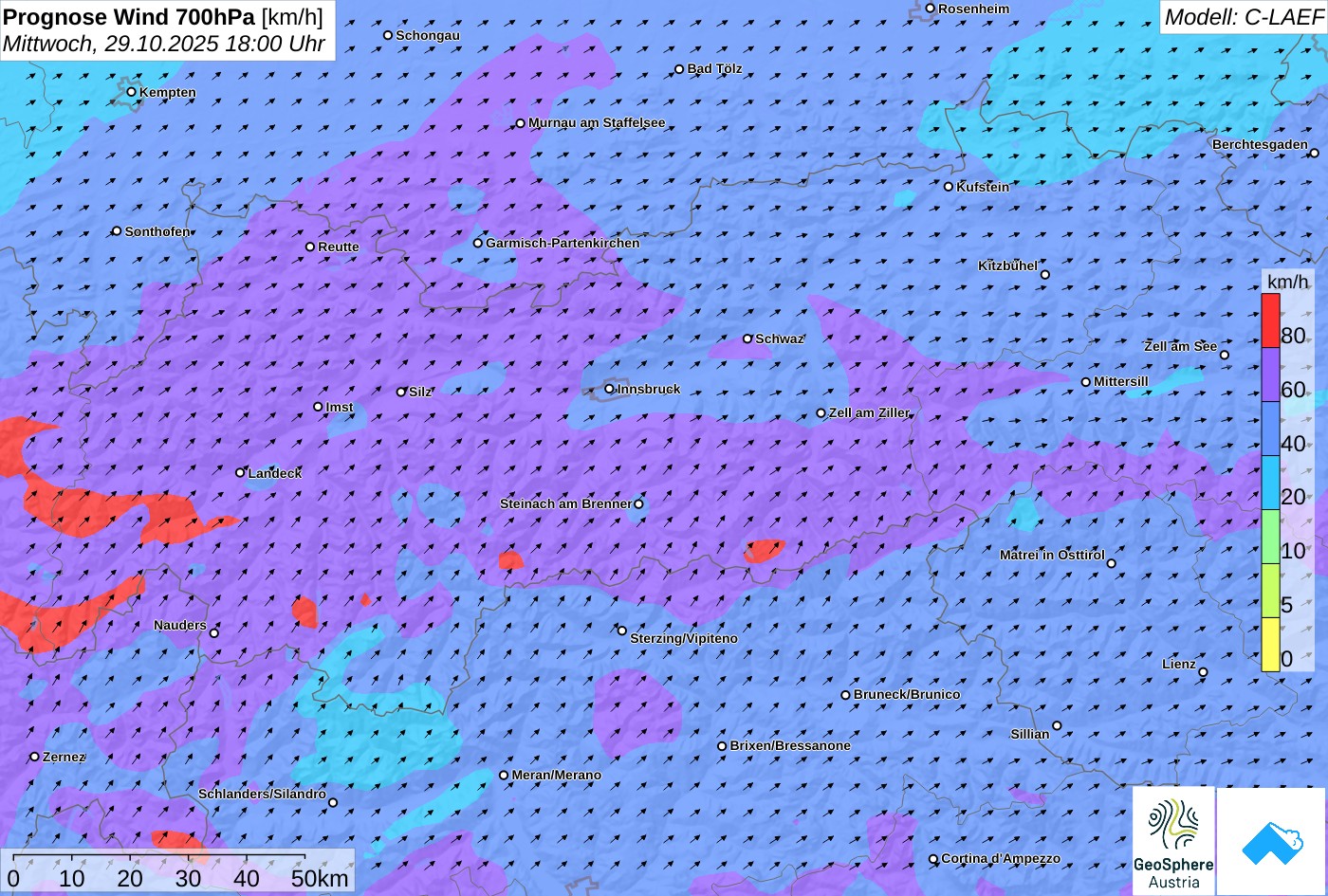The width and height of the screenshot is (1328, 896).
Task: Click the Meran/Merano marker dot
Action: pos(504,775)
